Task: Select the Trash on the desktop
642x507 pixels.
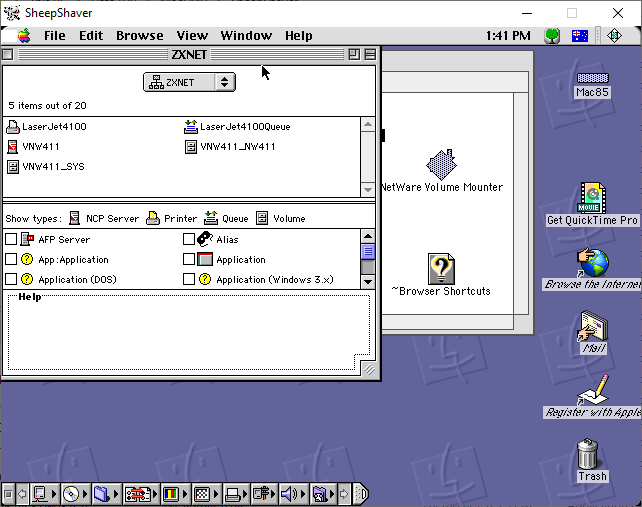Action: tap(588, 453)
